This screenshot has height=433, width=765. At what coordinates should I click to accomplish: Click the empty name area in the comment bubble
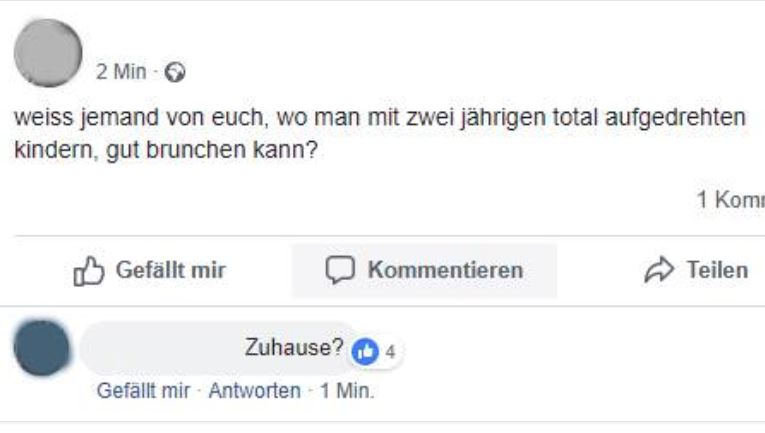[160, 349]
